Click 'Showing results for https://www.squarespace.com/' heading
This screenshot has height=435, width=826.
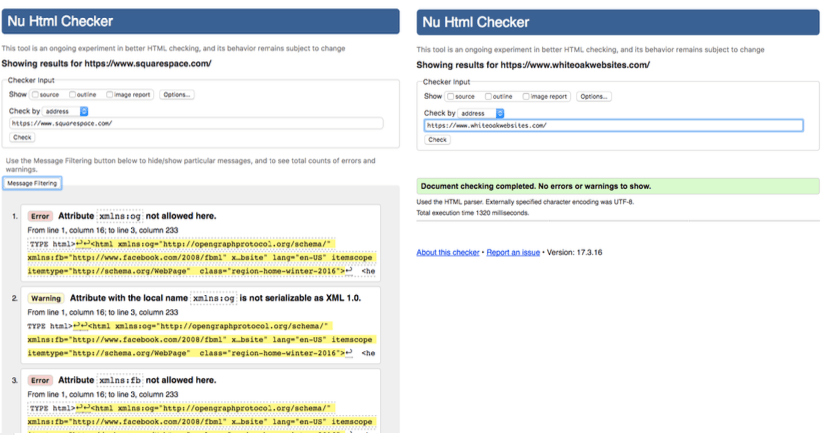106,64
